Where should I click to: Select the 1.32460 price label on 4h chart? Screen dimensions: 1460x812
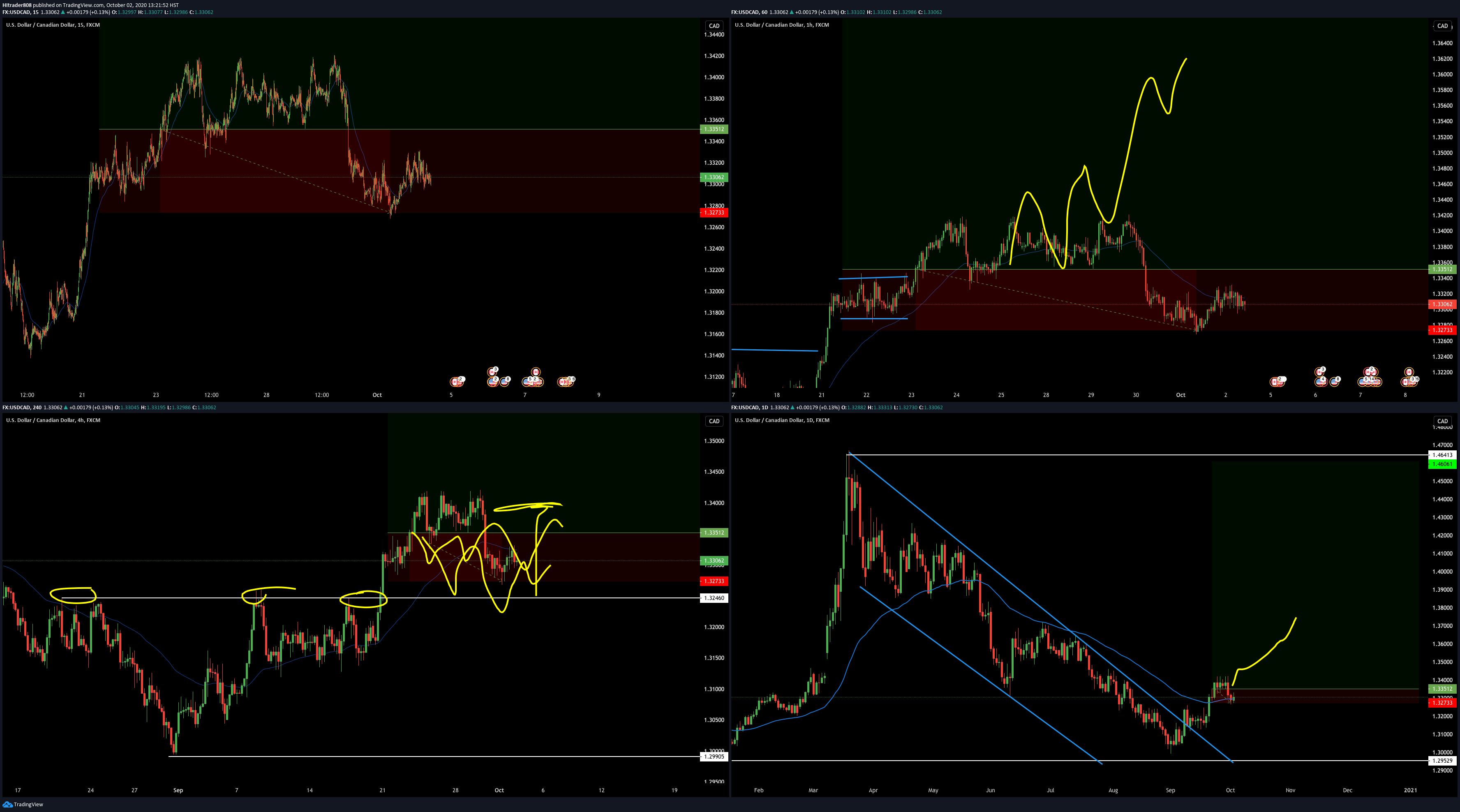click(714, 598)
